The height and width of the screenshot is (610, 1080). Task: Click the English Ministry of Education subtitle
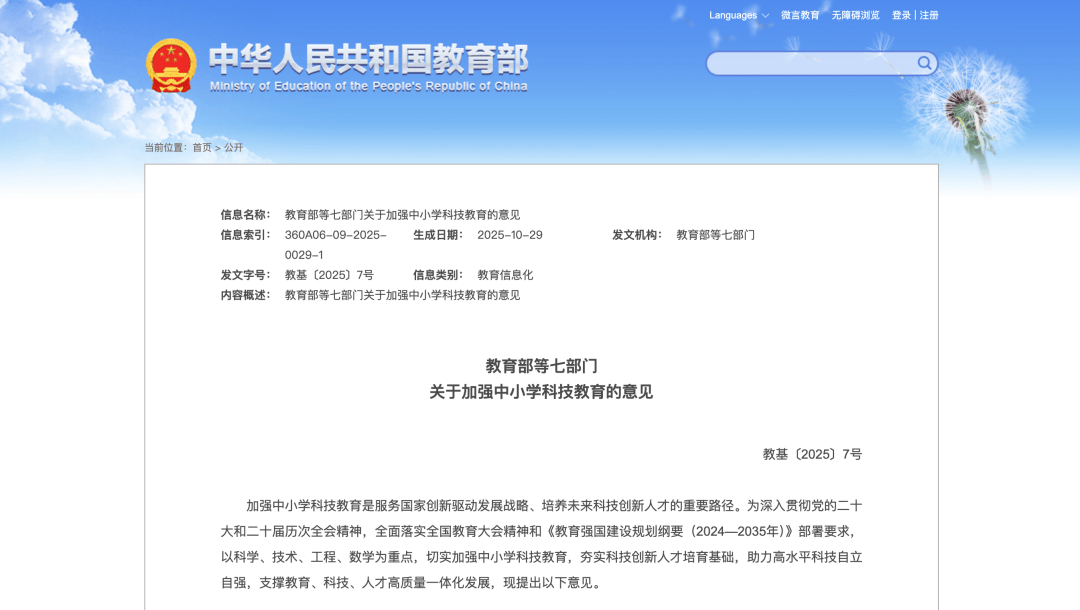click(x=368, y=87)
